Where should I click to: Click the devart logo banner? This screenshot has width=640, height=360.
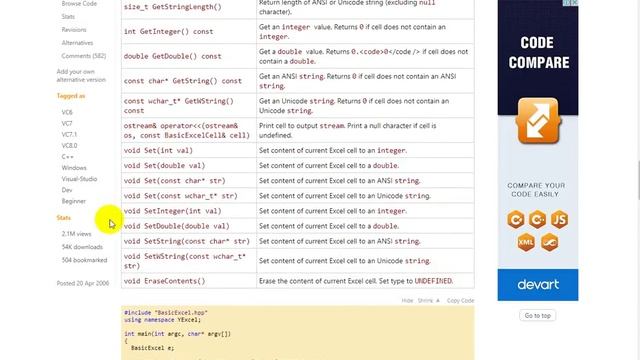click(x=538, y=284)
